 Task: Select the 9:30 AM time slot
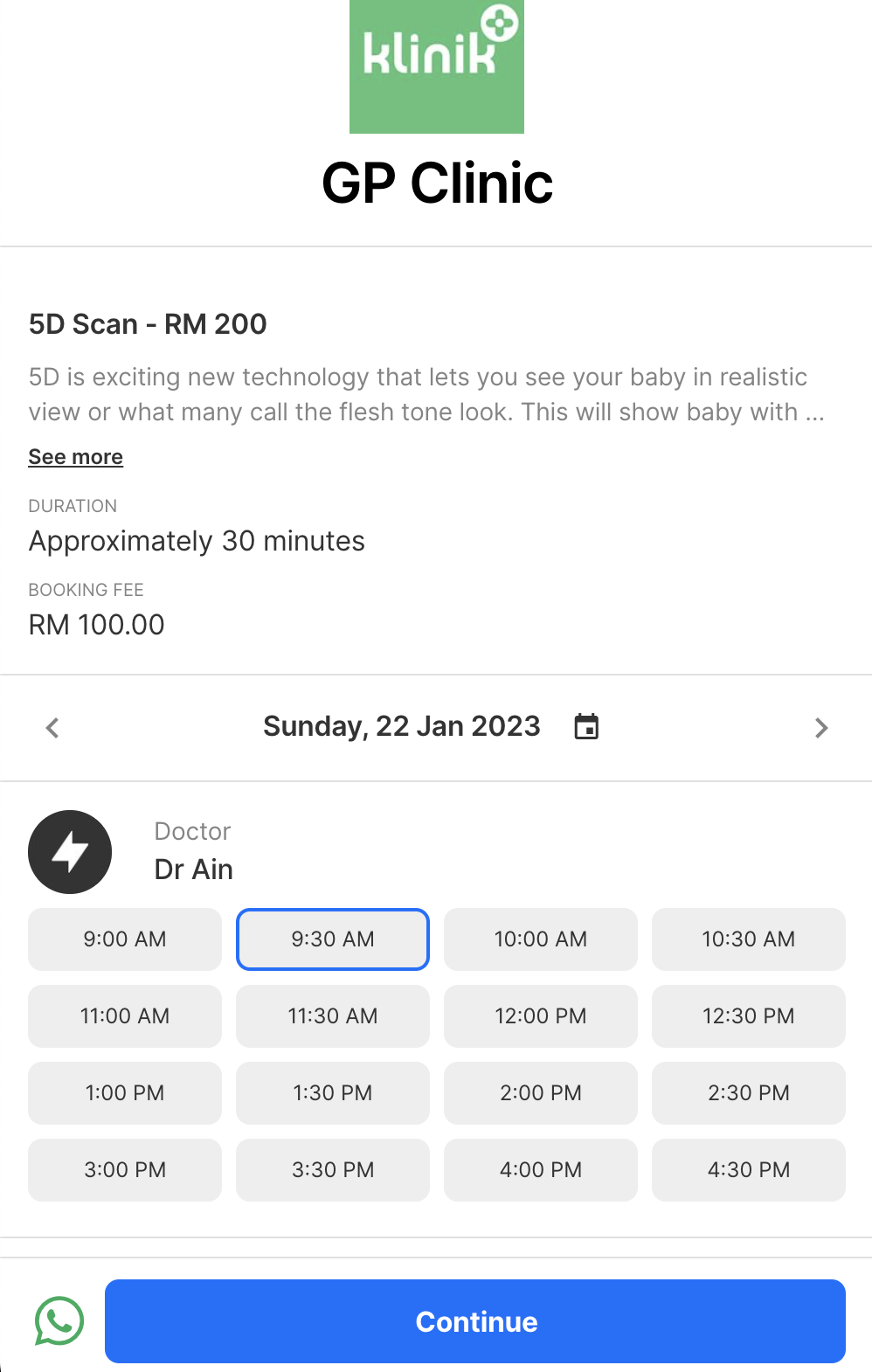click(x=333, y=939)
